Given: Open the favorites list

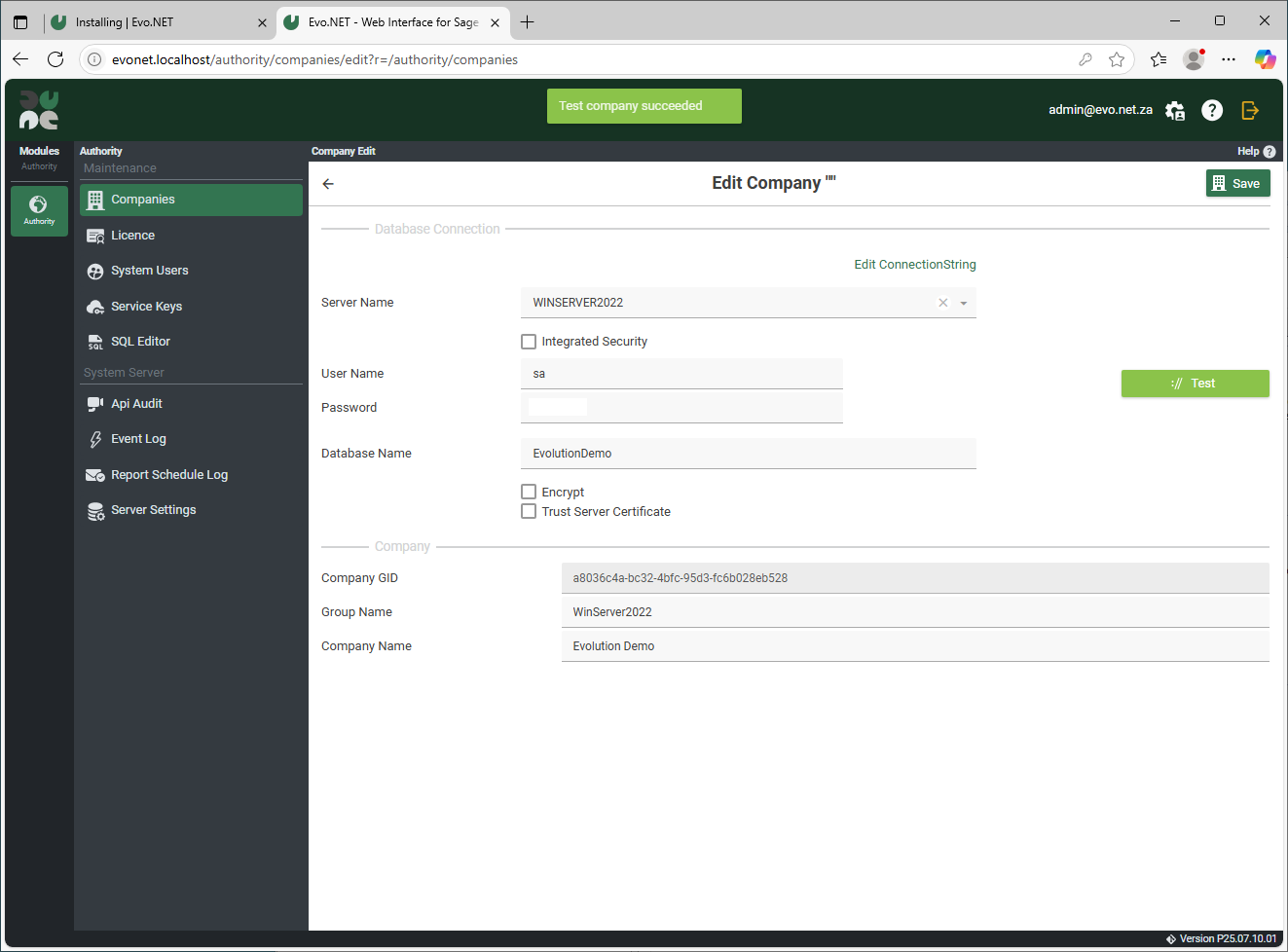Looking at the screenshot, I should tap(1159, 59).
